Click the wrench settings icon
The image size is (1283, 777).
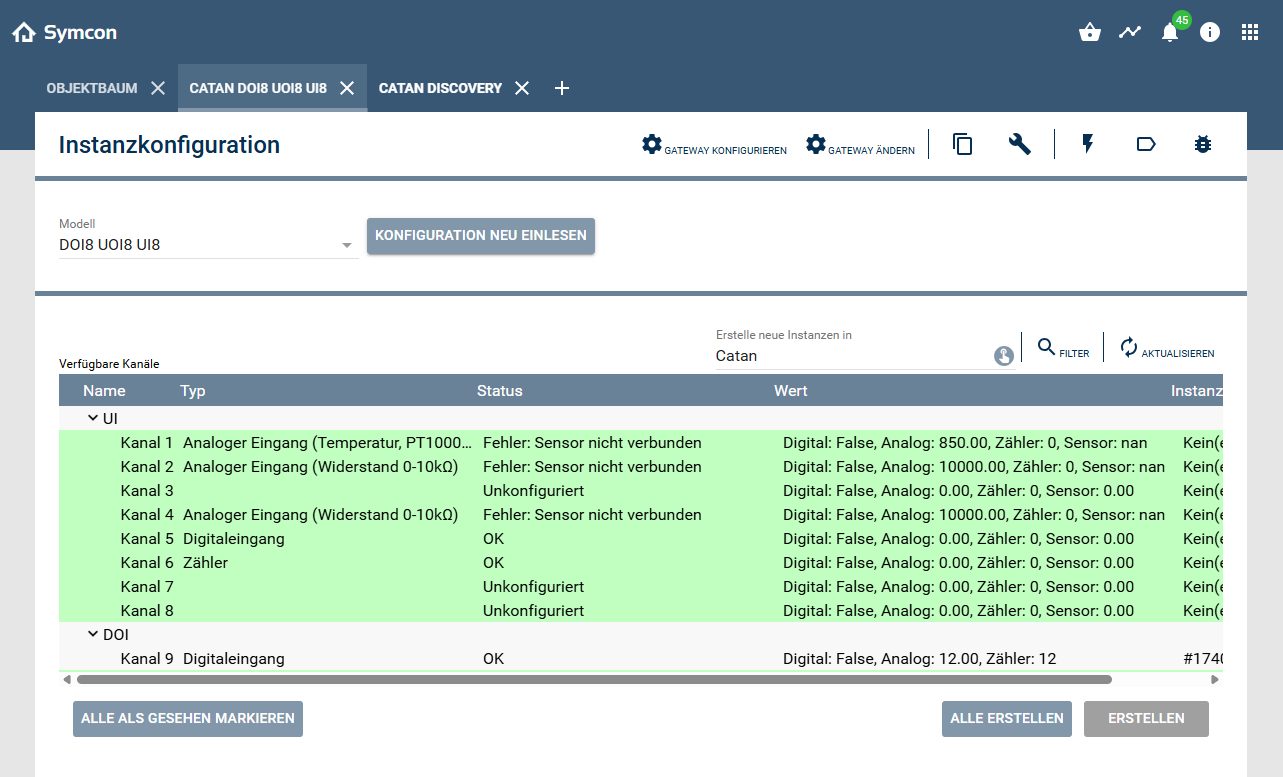tap(1019, 145)
